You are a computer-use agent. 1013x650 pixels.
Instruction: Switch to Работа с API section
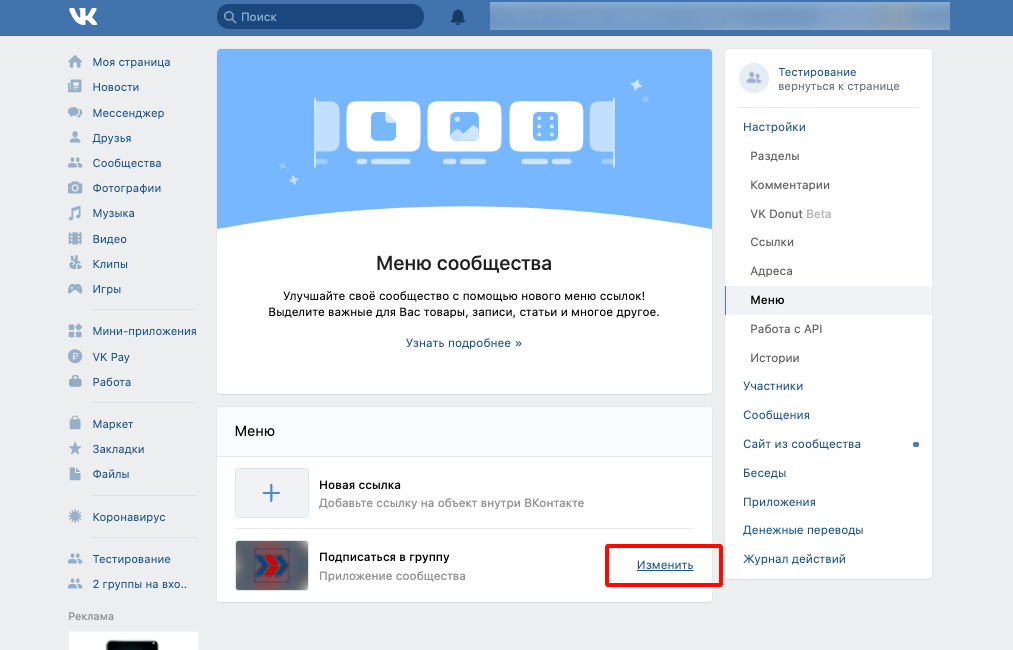coord(785,329)
